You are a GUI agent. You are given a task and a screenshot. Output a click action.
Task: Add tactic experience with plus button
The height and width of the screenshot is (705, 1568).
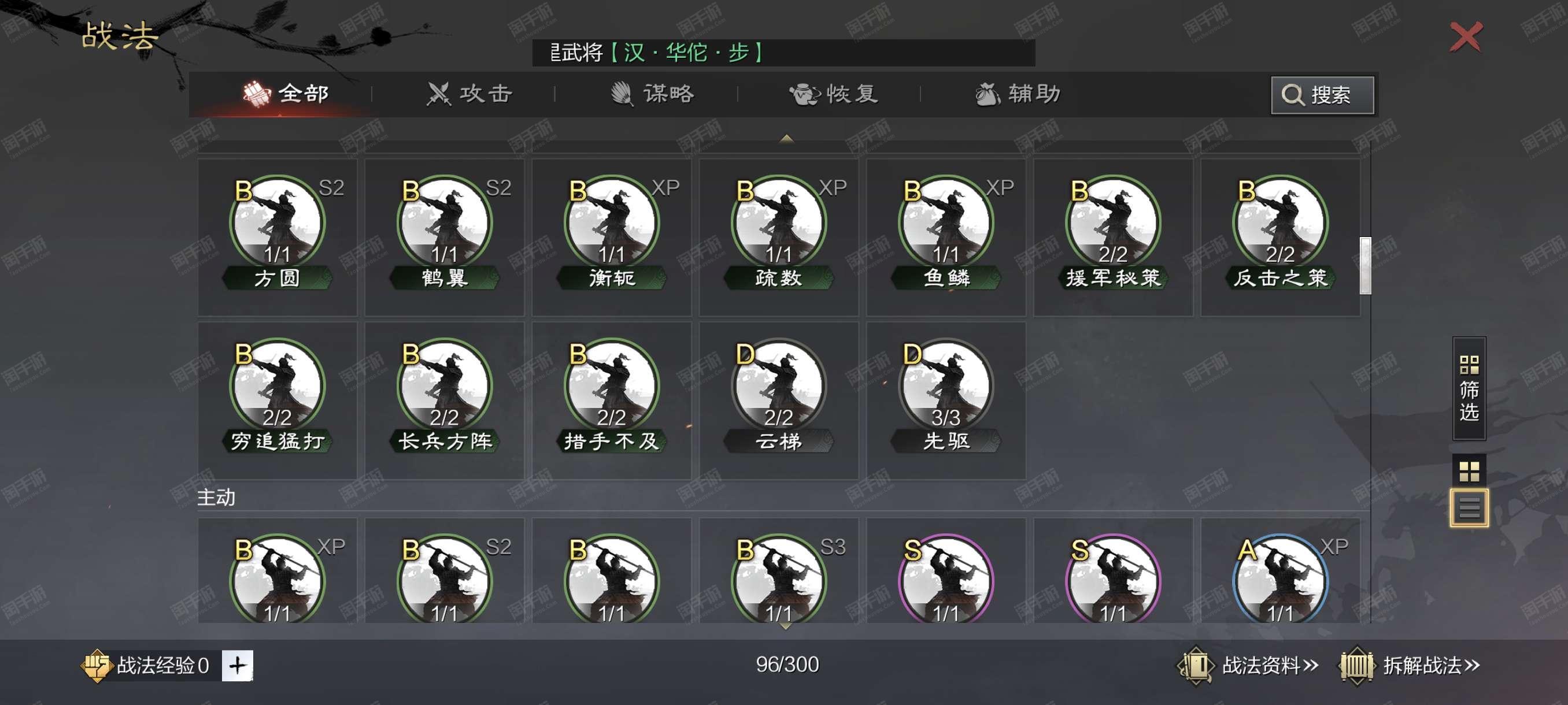[x=238, y=666]
